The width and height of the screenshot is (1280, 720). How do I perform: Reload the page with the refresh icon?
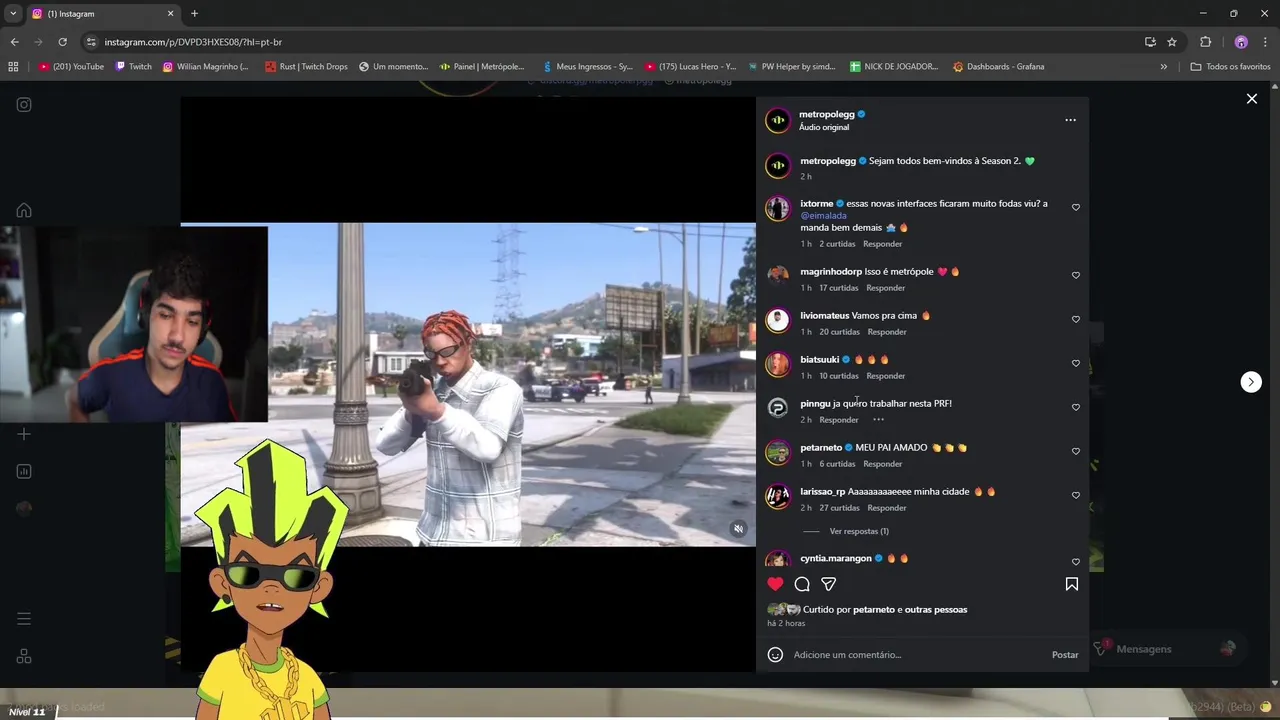click(62, 42)
